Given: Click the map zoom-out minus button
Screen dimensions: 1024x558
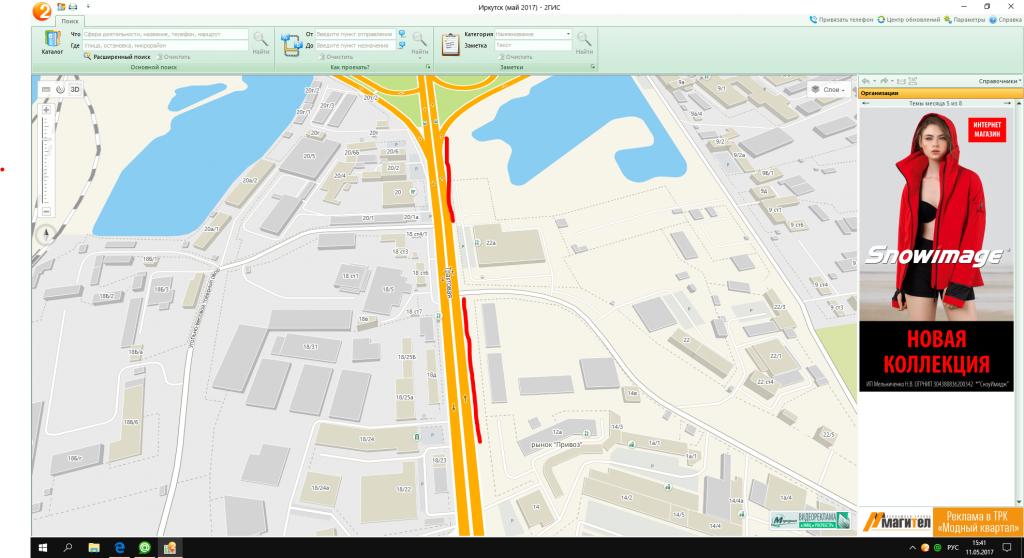Looking at the screenshot, I should (46, 211).
